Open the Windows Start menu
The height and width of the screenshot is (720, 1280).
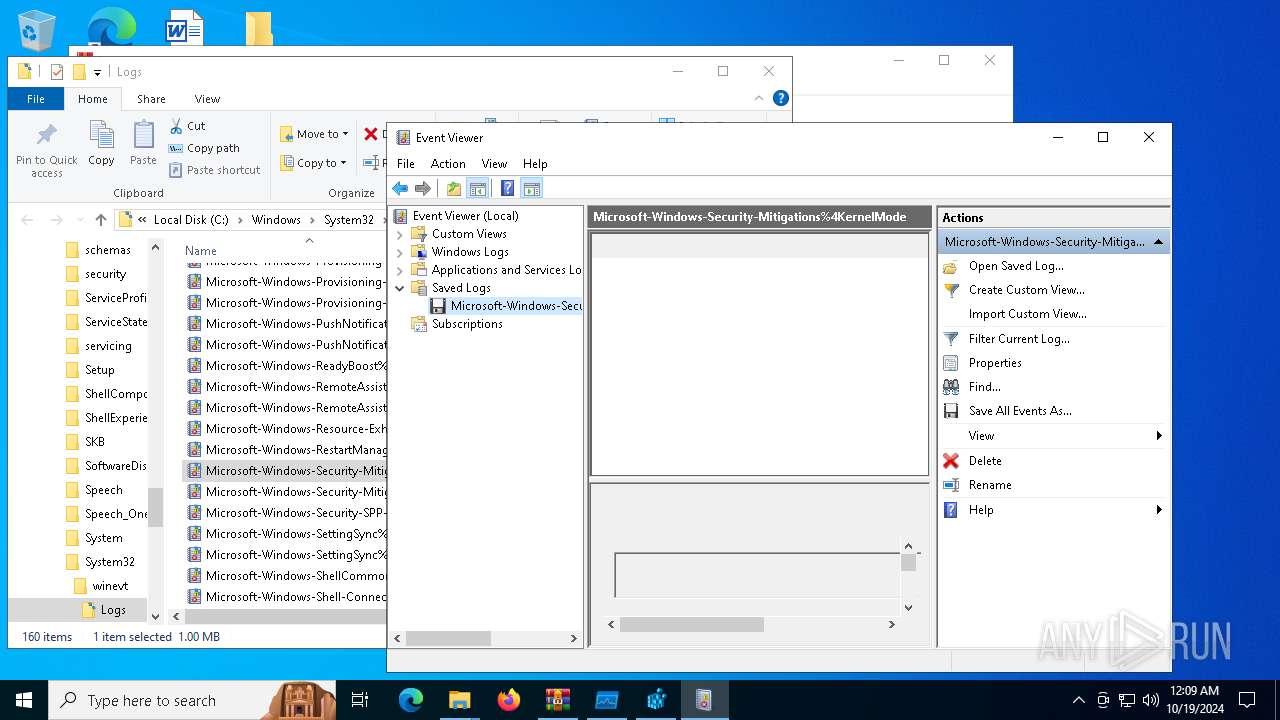23,700
